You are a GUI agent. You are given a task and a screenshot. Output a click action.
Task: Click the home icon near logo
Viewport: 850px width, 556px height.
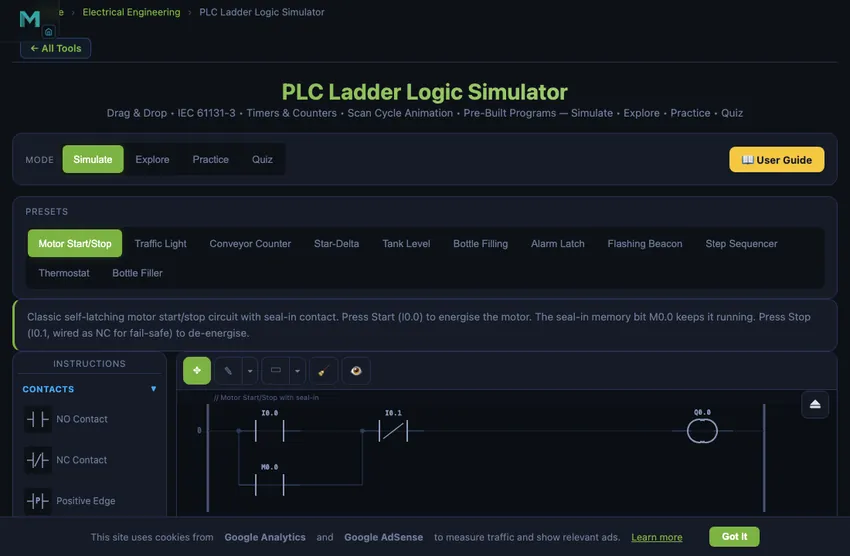point(48,32)
